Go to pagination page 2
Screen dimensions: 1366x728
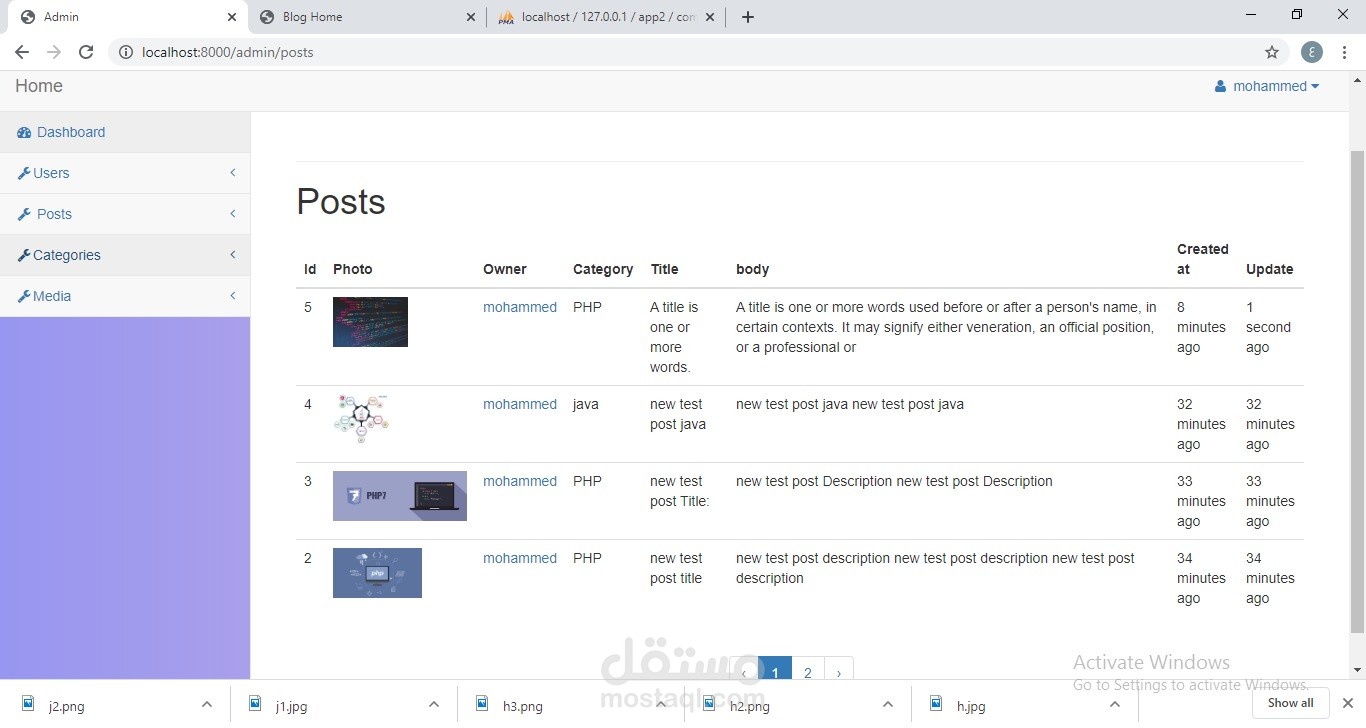[808, 669]
